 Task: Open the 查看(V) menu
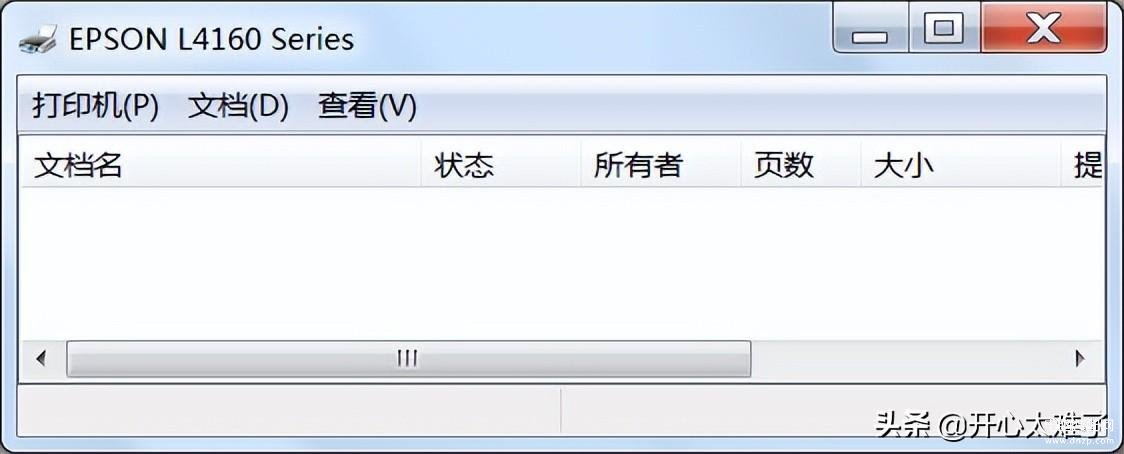coord(367,107)
